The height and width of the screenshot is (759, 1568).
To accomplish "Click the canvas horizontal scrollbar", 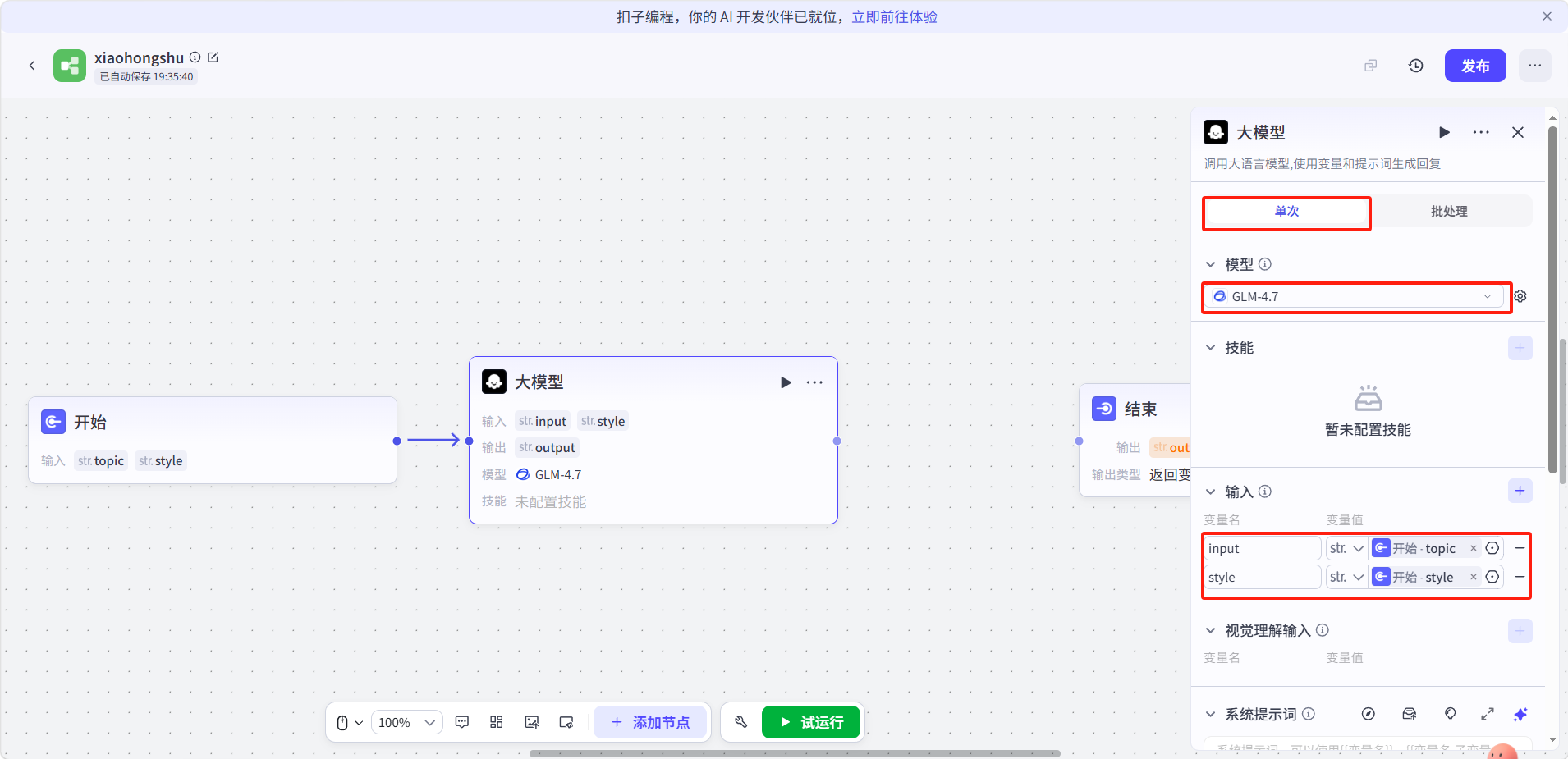I will click(795, 753).
